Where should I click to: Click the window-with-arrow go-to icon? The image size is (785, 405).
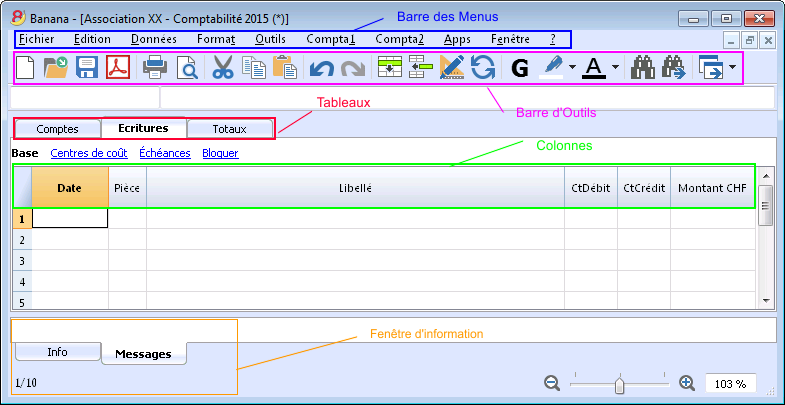[x=711, y=68]
